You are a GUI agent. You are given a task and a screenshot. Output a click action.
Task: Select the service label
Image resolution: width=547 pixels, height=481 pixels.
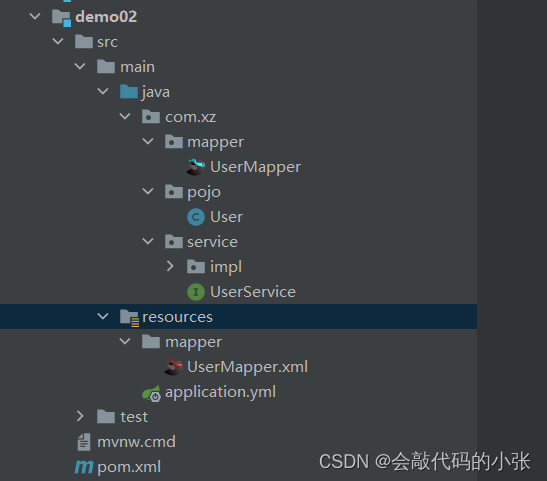[212, 242]
